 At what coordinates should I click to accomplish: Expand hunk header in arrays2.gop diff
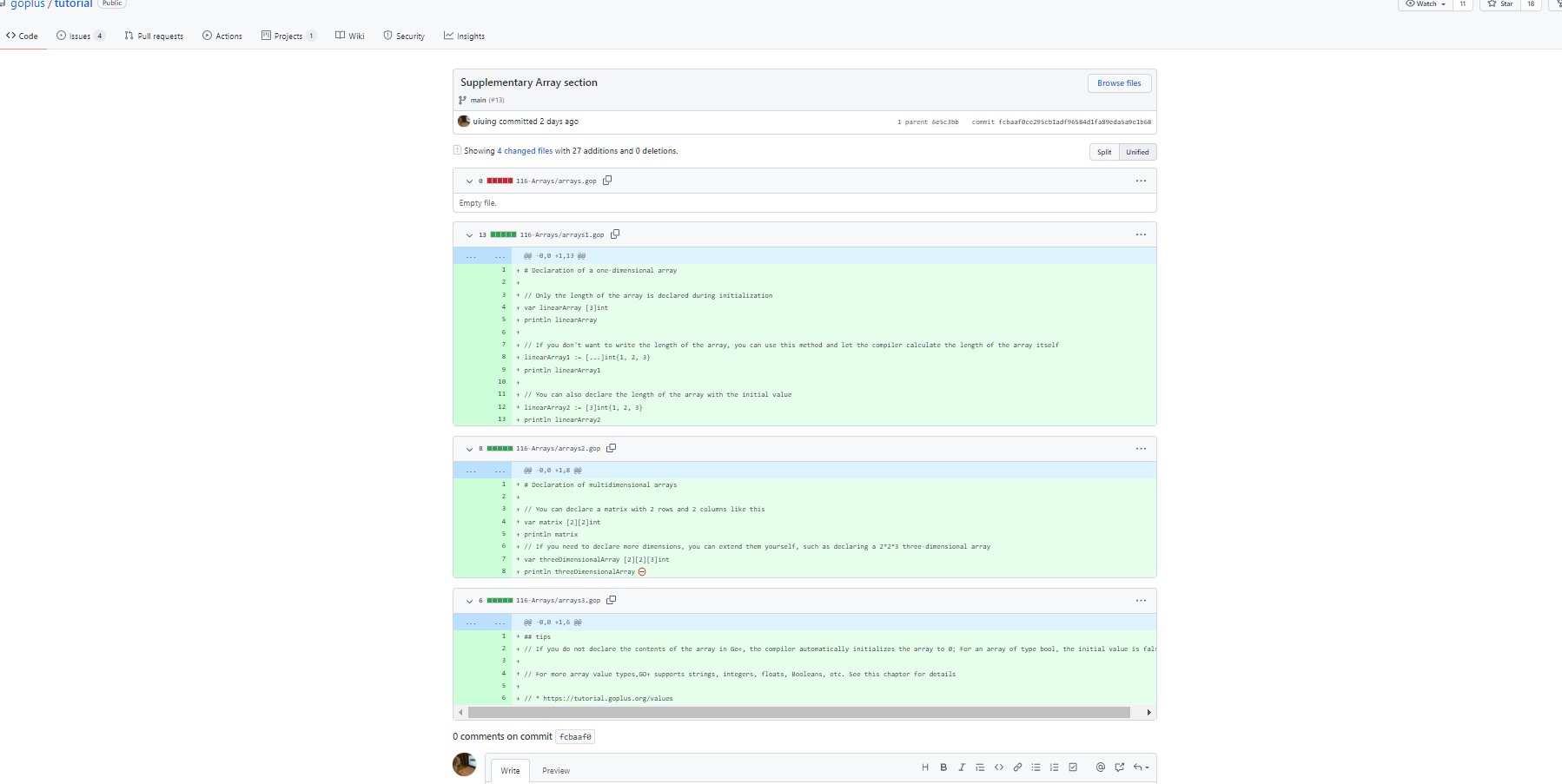click(x=482, y=471)
